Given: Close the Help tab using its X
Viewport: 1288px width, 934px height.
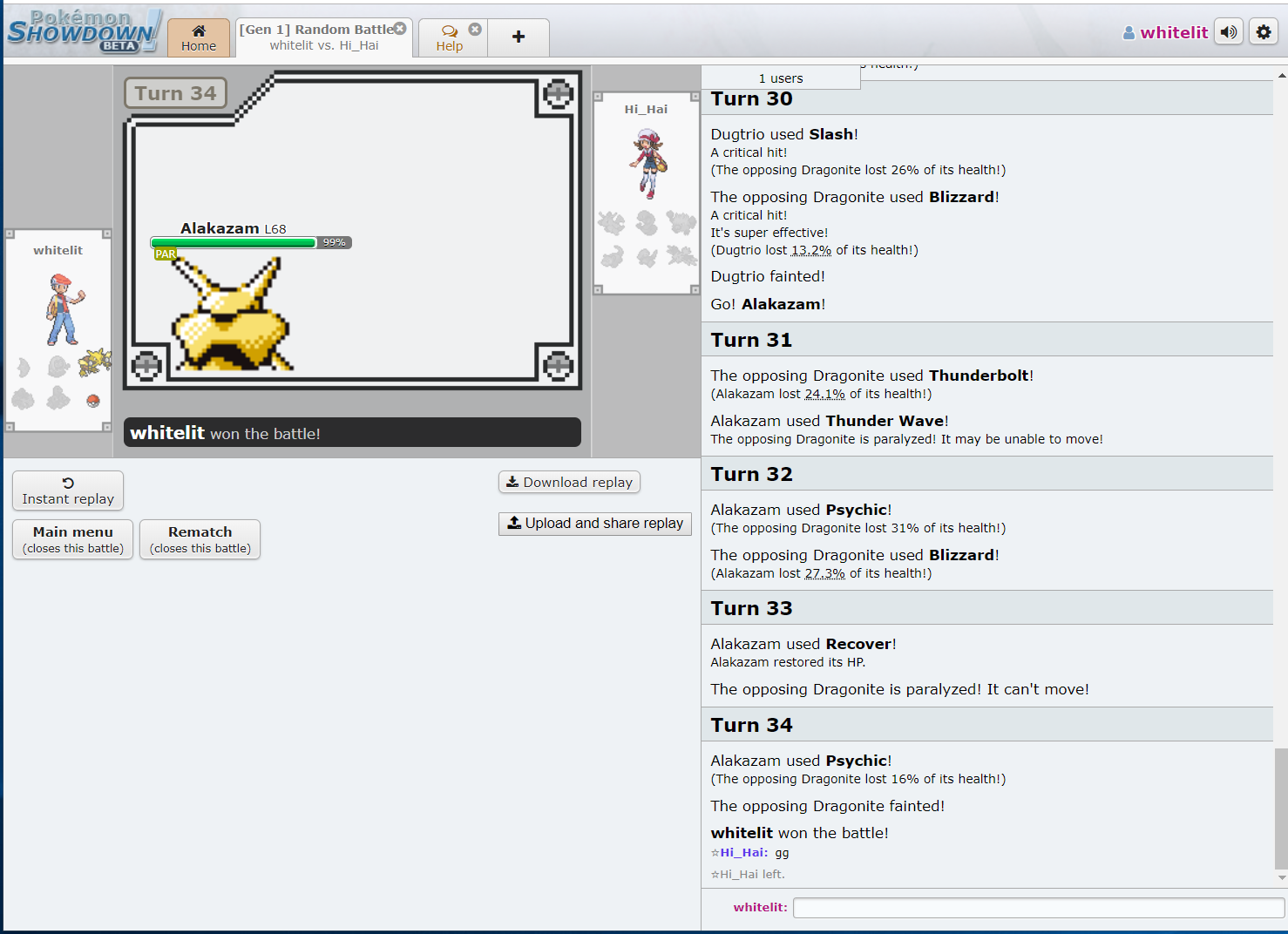Looking at the screenshot, I should [475, 29].
